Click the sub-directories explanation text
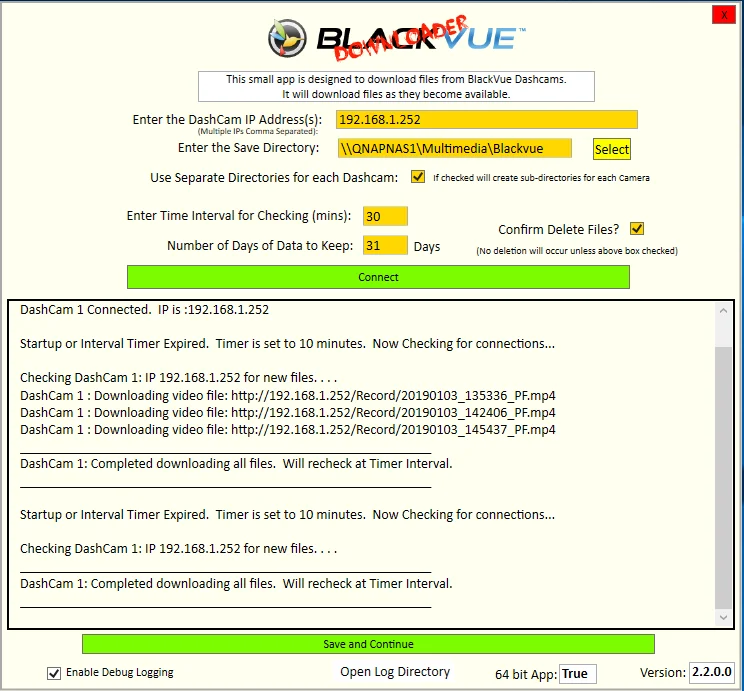This screenshot has width=744, height=691. 541,178
